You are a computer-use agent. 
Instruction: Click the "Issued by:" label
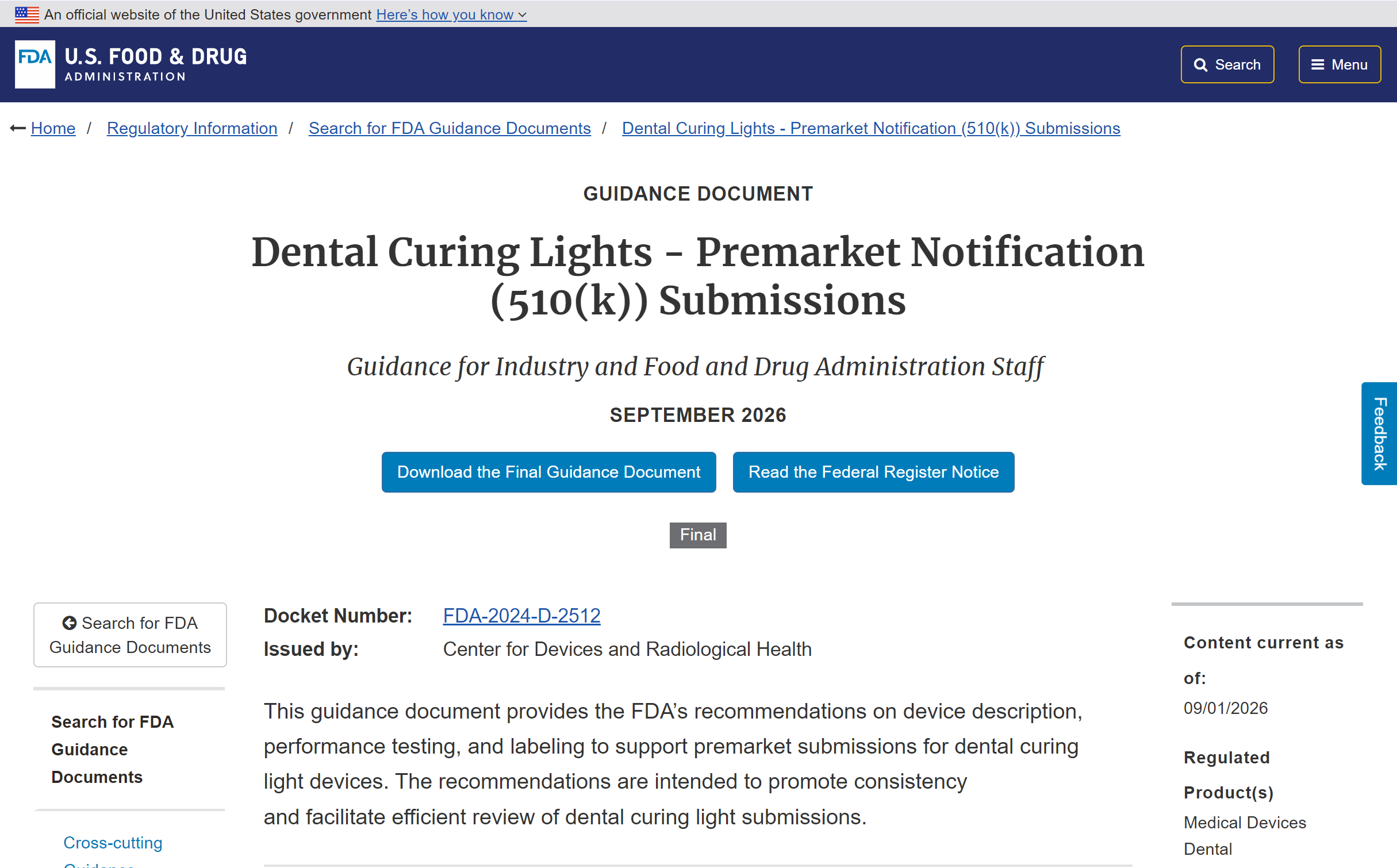[311, 649]
